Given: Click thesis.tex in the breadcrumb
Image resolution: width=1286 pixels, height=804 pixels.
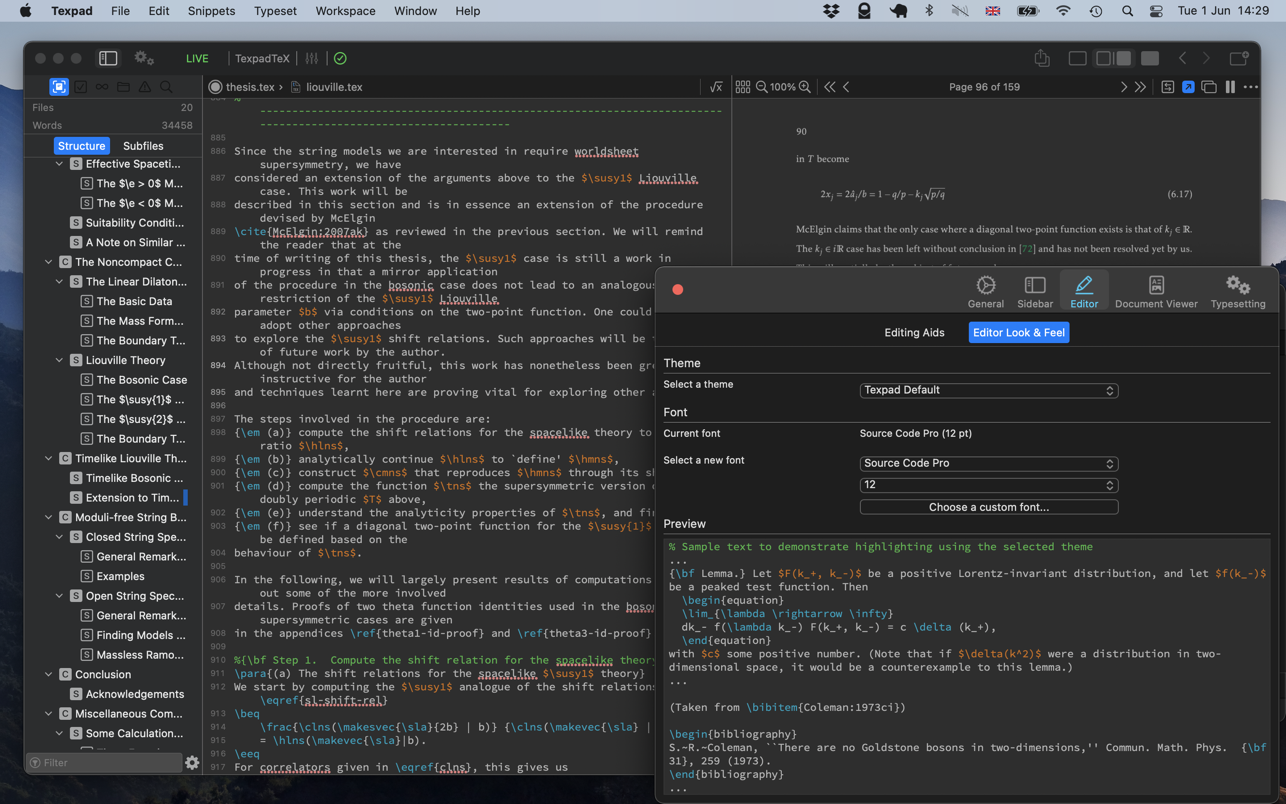Looking at the screenshot, I should (250, 87).
